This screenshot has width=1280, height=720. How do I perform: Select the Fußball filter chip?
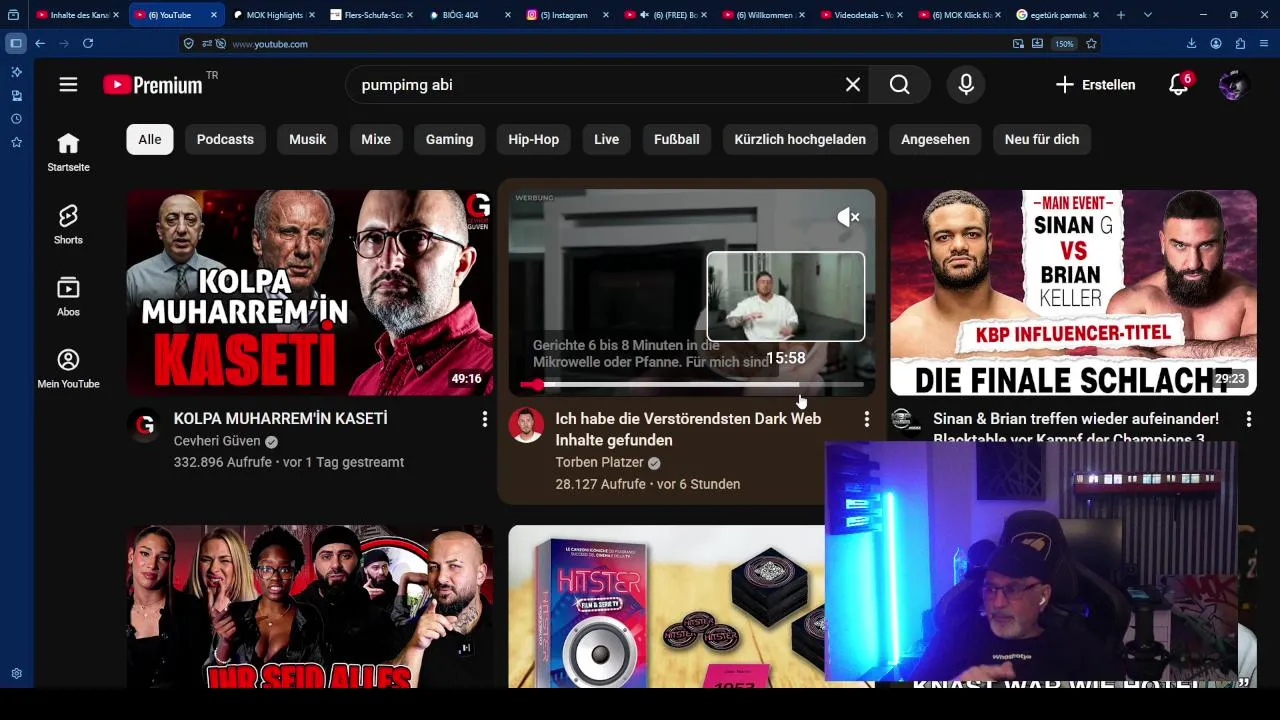(677, 139)
